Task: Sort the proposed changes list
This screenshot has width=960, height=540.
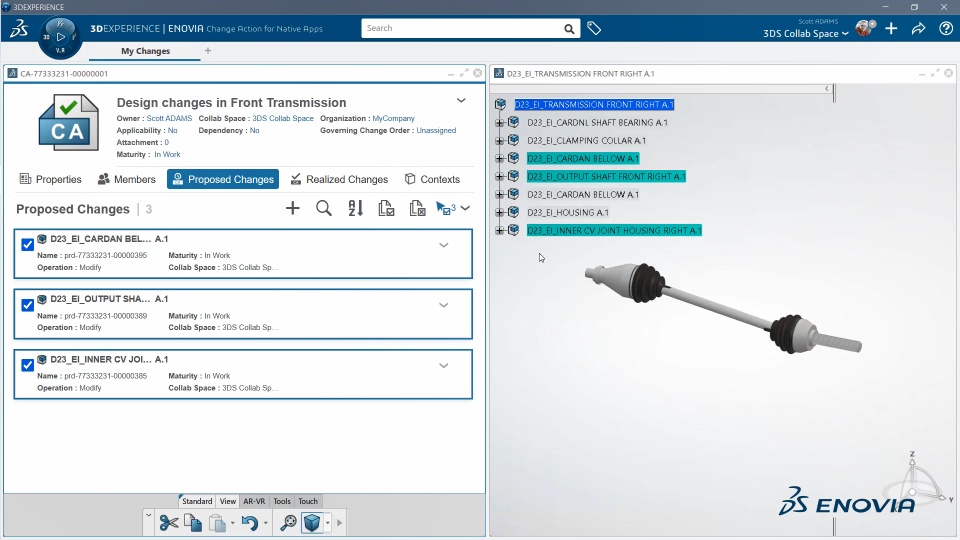Action: [x=355, y=208]
